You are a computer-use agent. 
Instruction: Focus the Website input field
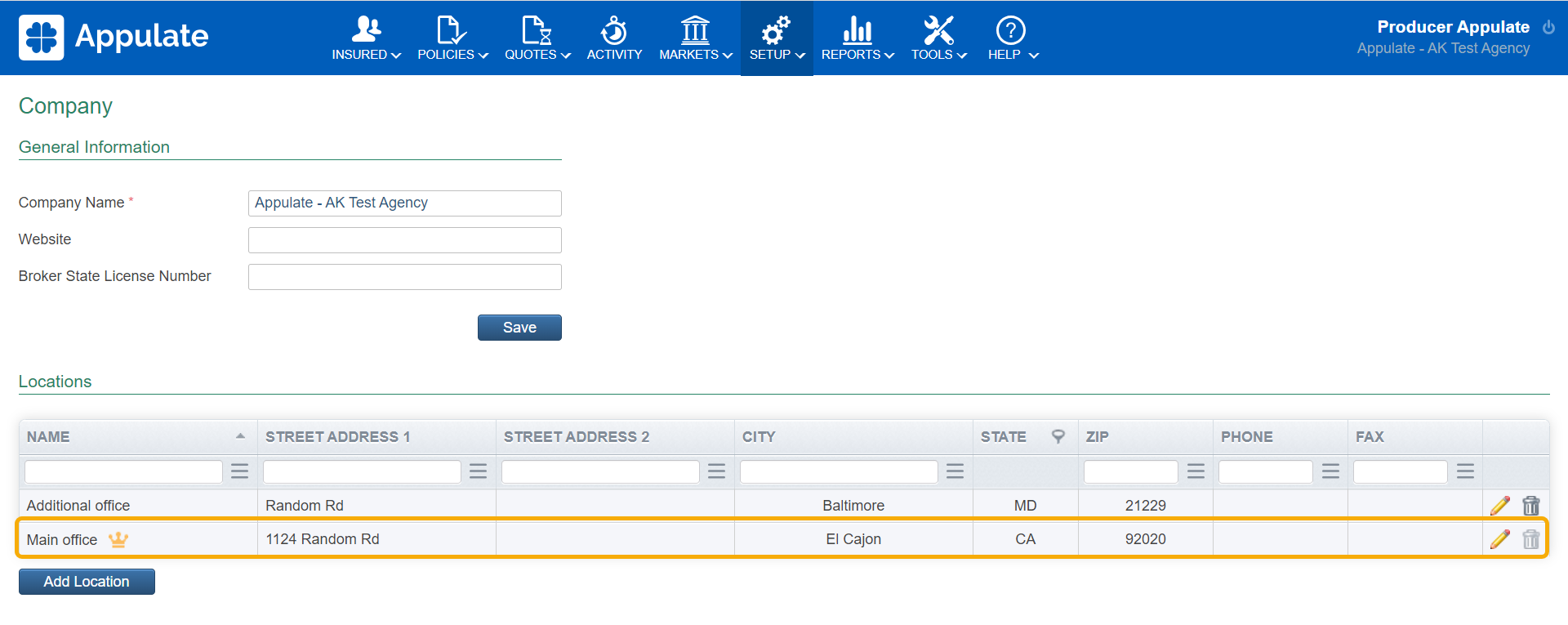[x=404, y=240]
